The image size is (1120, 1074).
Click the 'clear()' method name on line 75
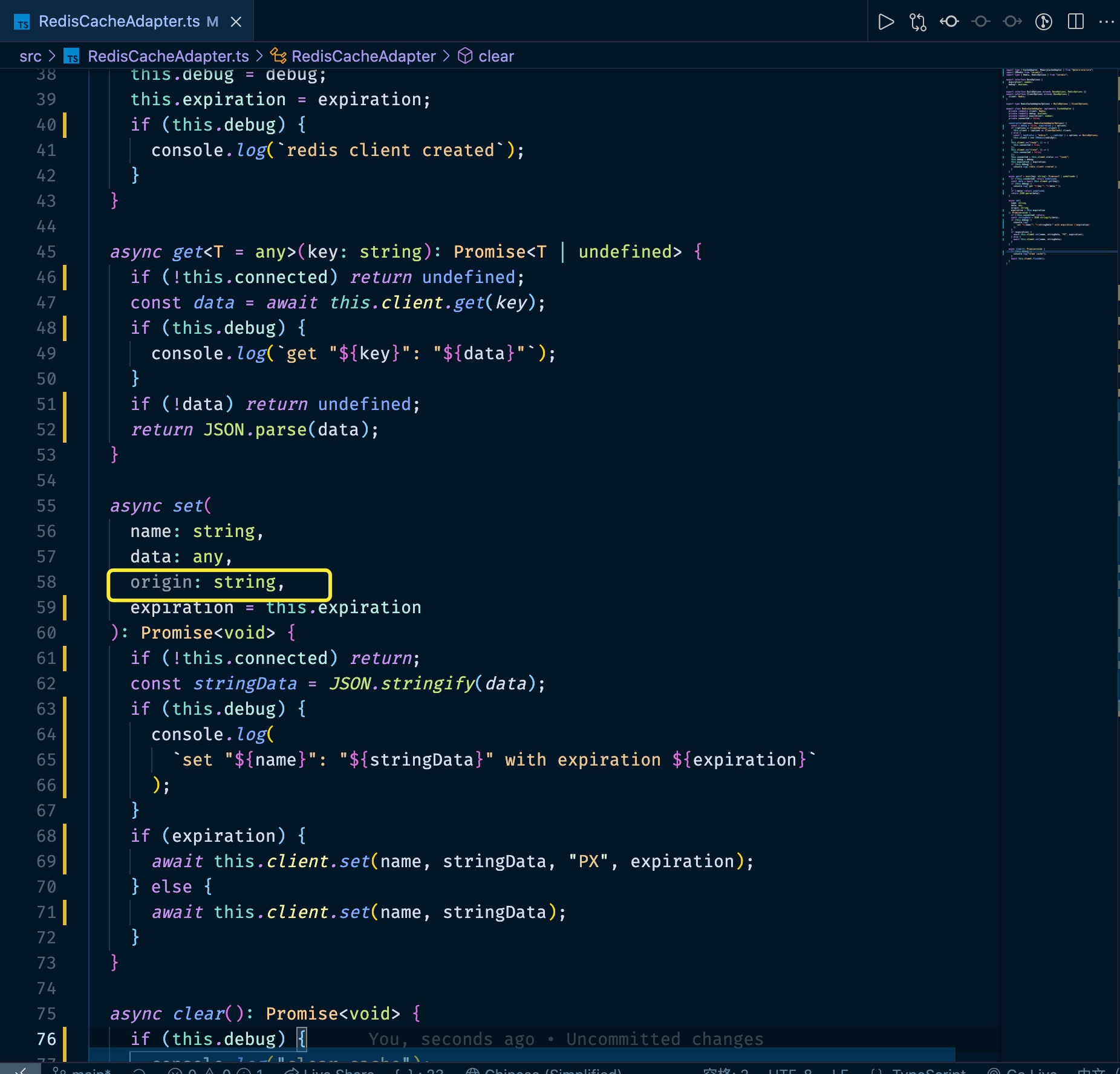tap(208, 1014)
